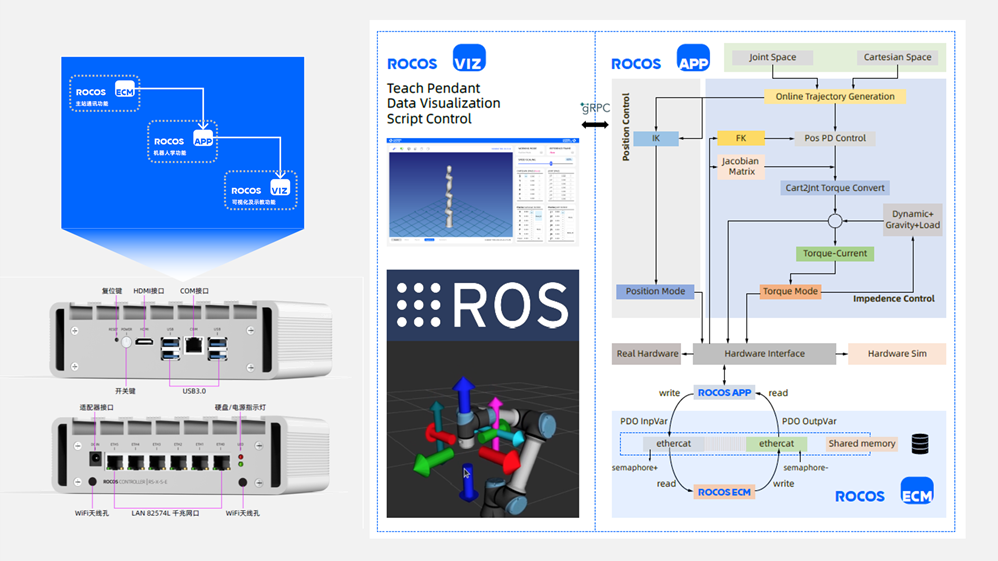Click the Position Control vertical label
The image size is (998, 561).
(x=626, y=127)
